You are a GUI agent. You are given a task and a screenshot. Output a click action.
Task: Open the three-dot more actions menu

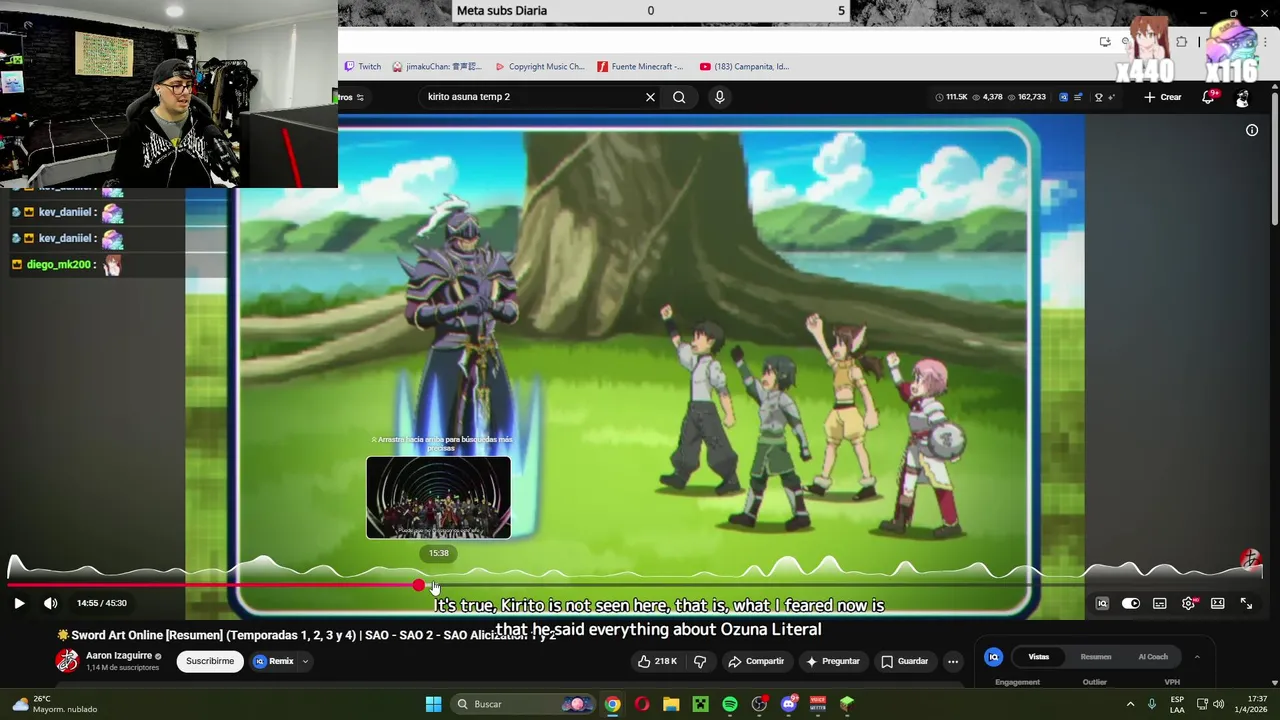pyautogui.click(x=953, y=661)
